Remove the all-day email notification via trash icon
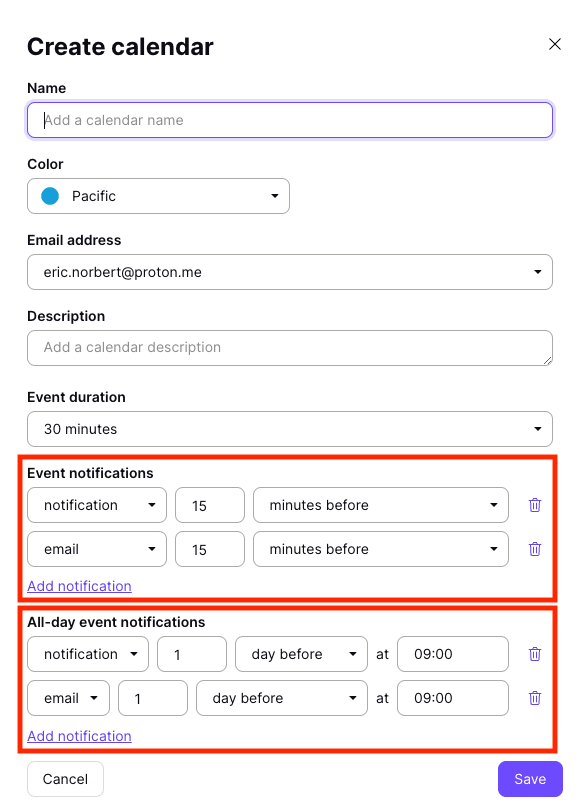 (534, 698)
